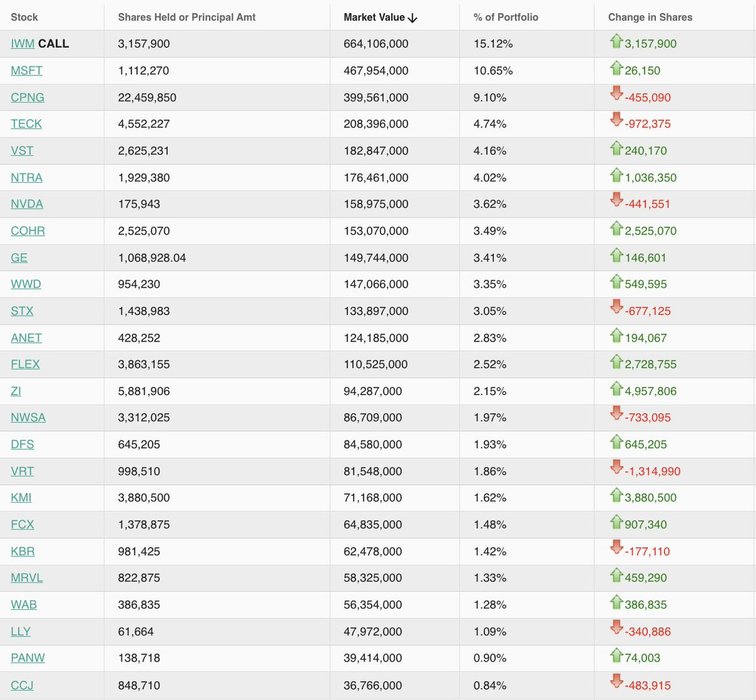
Task: Click green up arrow beside 1,036,350
Action: 616,175
